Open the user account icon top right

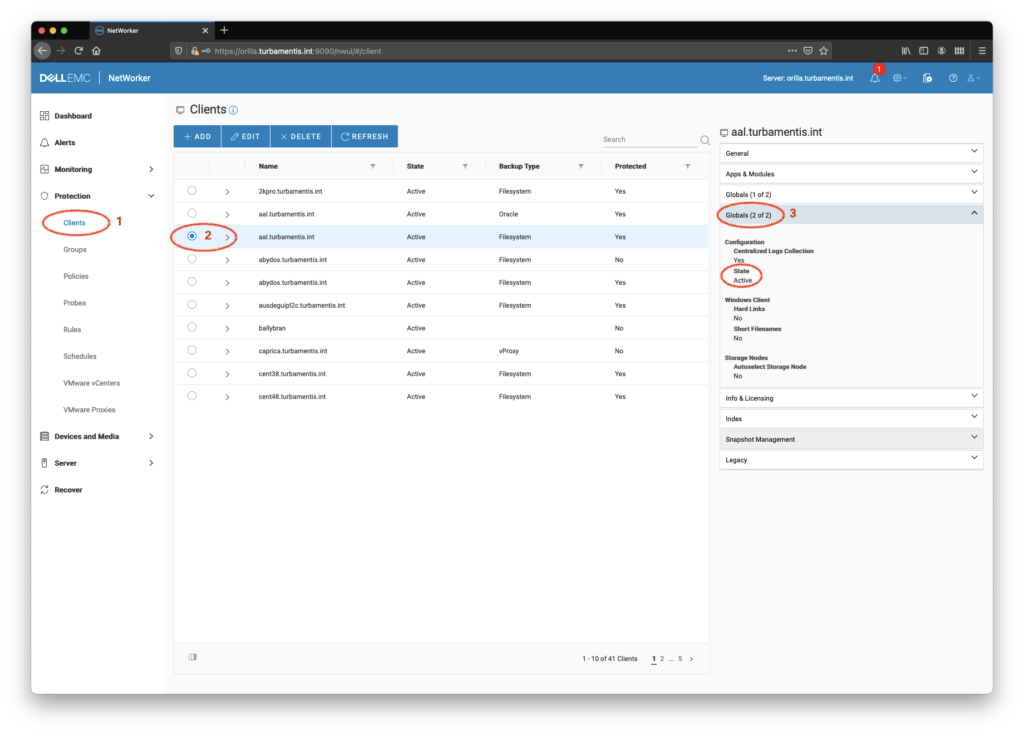pos(973,77)
